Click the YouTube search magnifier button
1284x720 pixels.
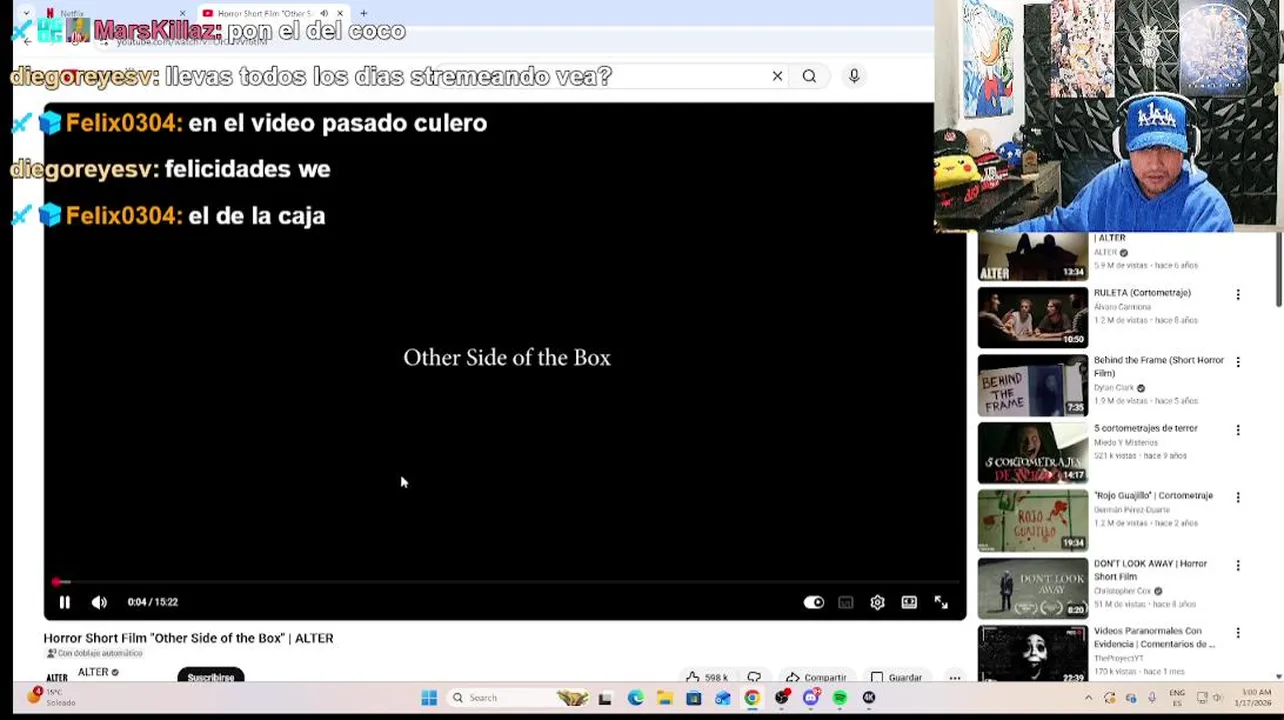pyautogui.click(x=809, y=76)
